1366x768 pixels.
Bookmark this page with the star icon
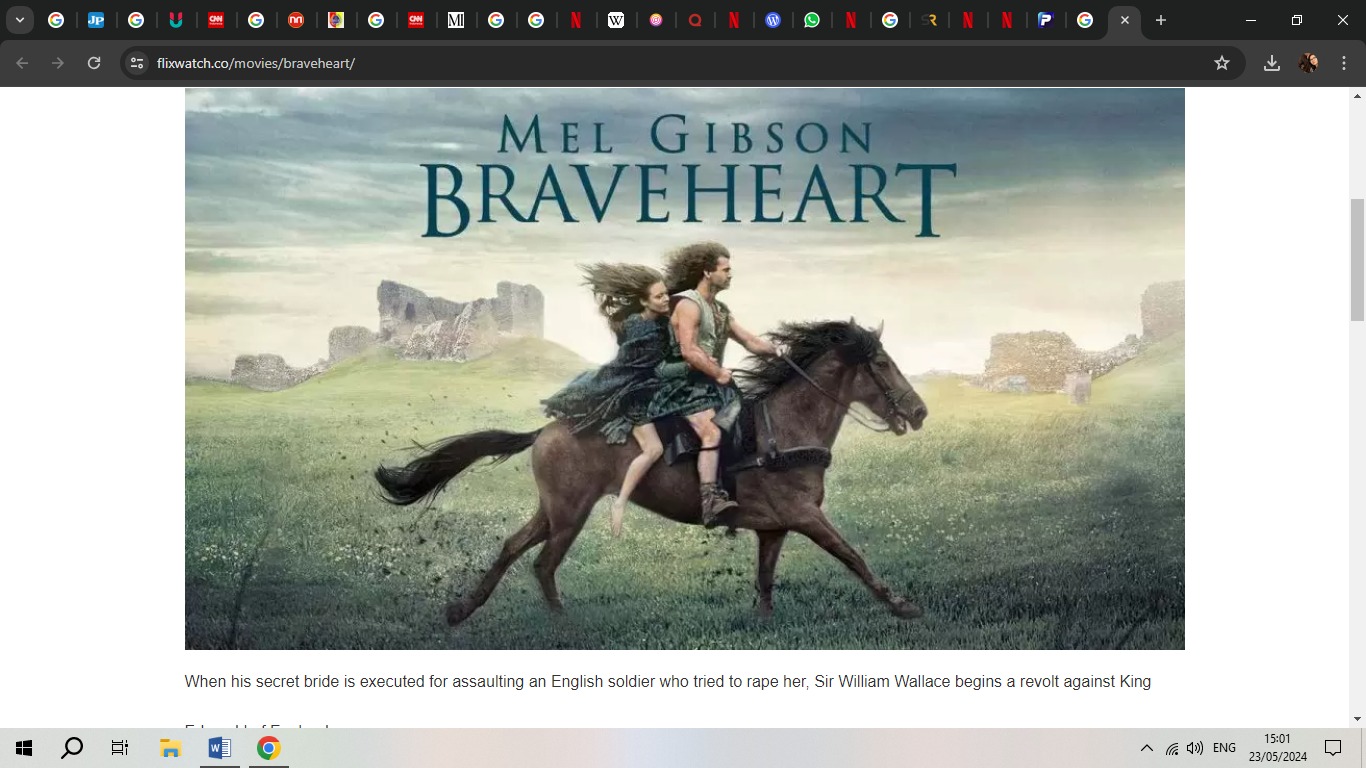pyautogui.click(x=1222, y=63)
